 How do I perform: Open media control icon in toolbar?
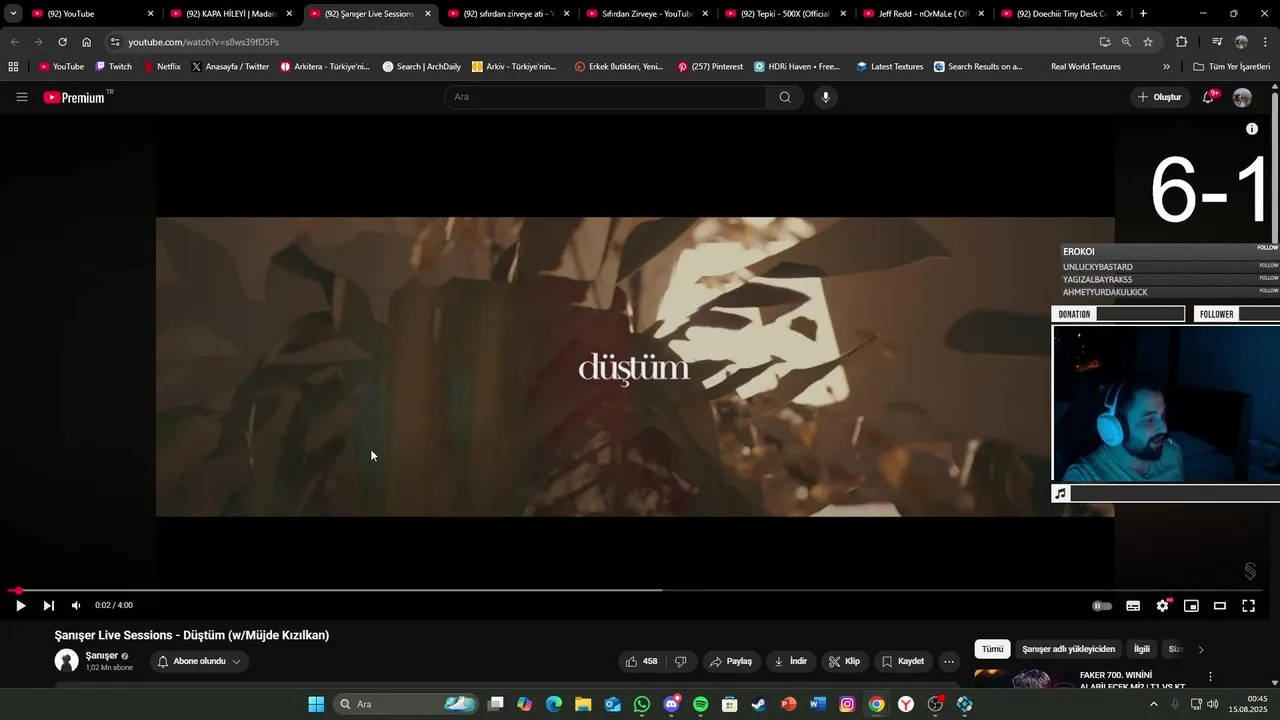point(1217,42)
